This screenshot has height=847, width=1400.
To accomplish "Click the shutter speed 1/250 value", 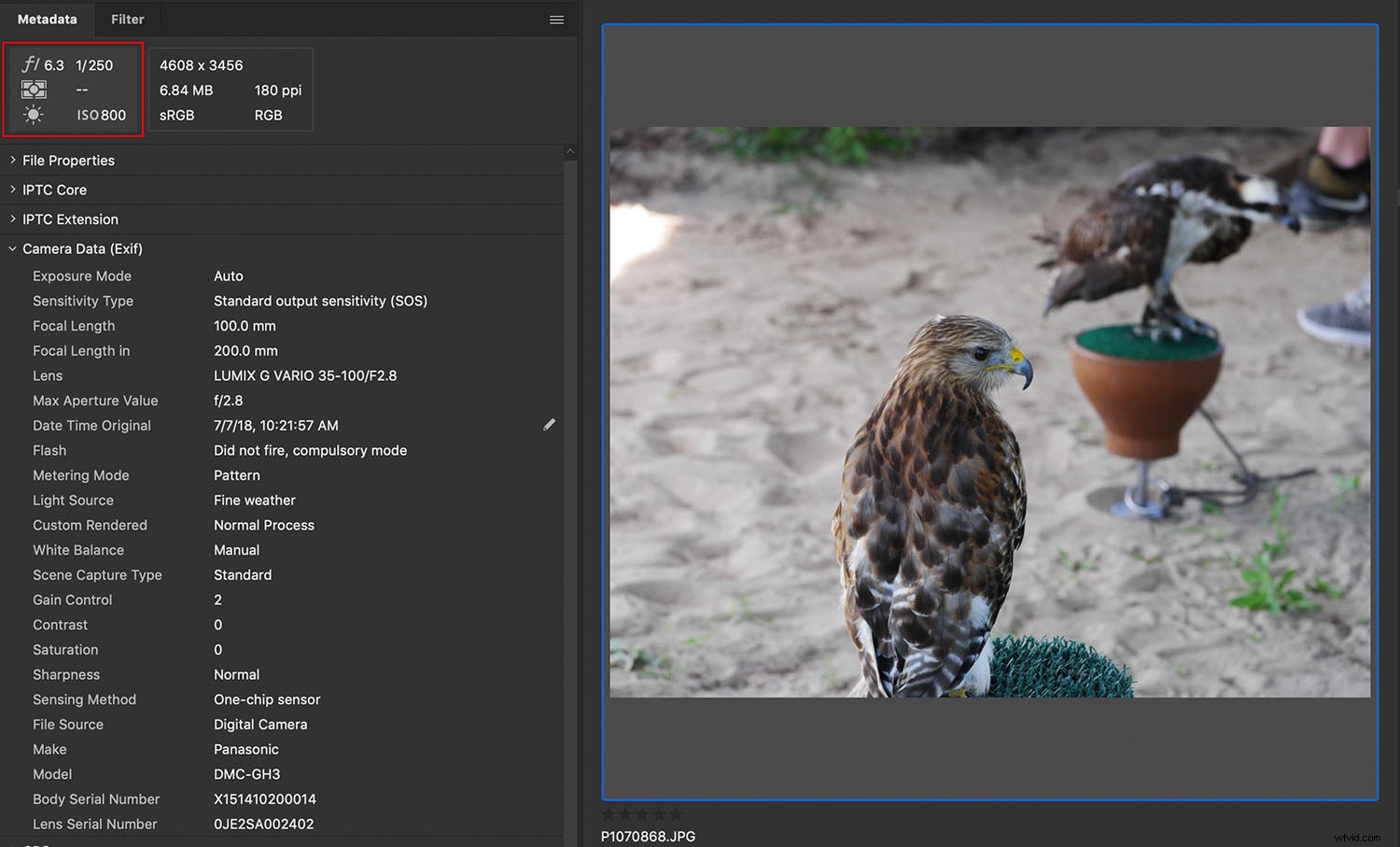I will pyautogui.click(x=95, y=64).
